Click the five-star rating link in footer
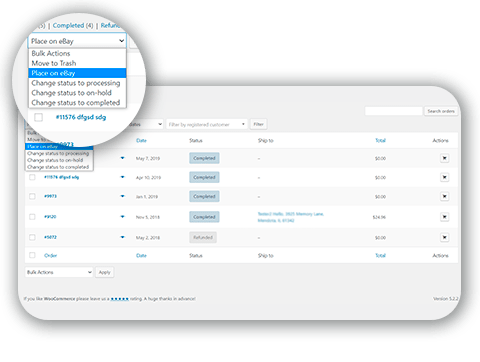The width and height of the screenshot is (480, 362). (120, 299)
